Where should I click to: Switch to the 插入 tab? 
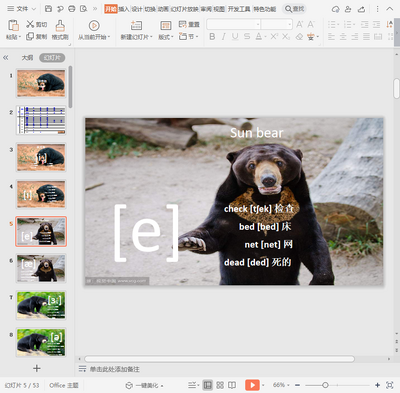point(124,9)
